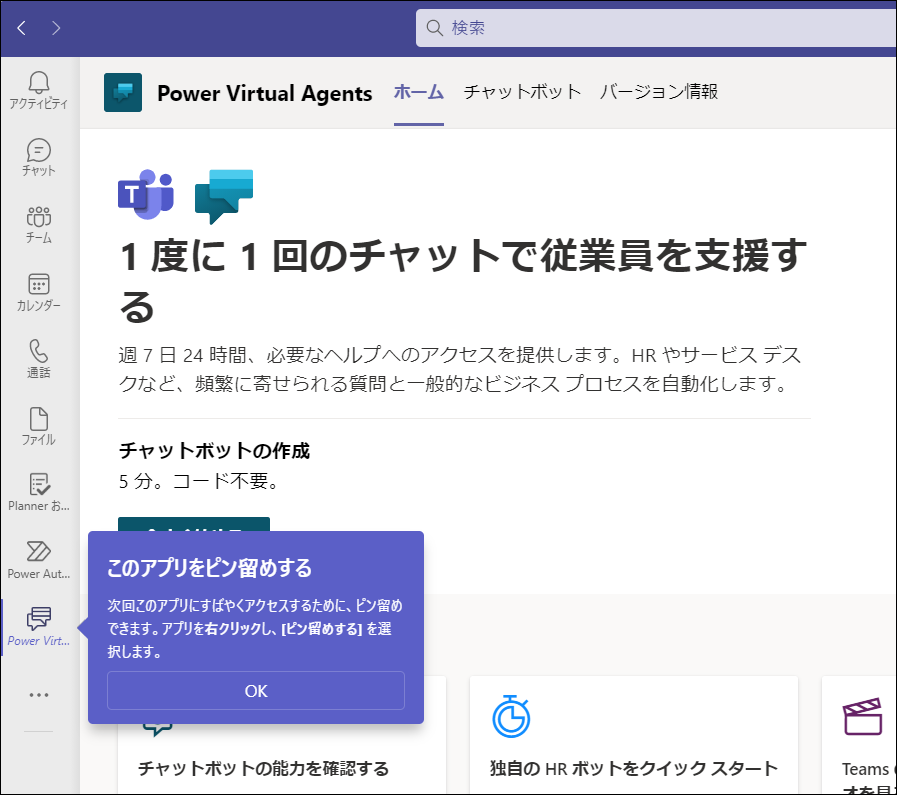Viewport: 897px width, 795px height.
Task: Click the Teams logo on the page
Action: click(x=146, y=194)
